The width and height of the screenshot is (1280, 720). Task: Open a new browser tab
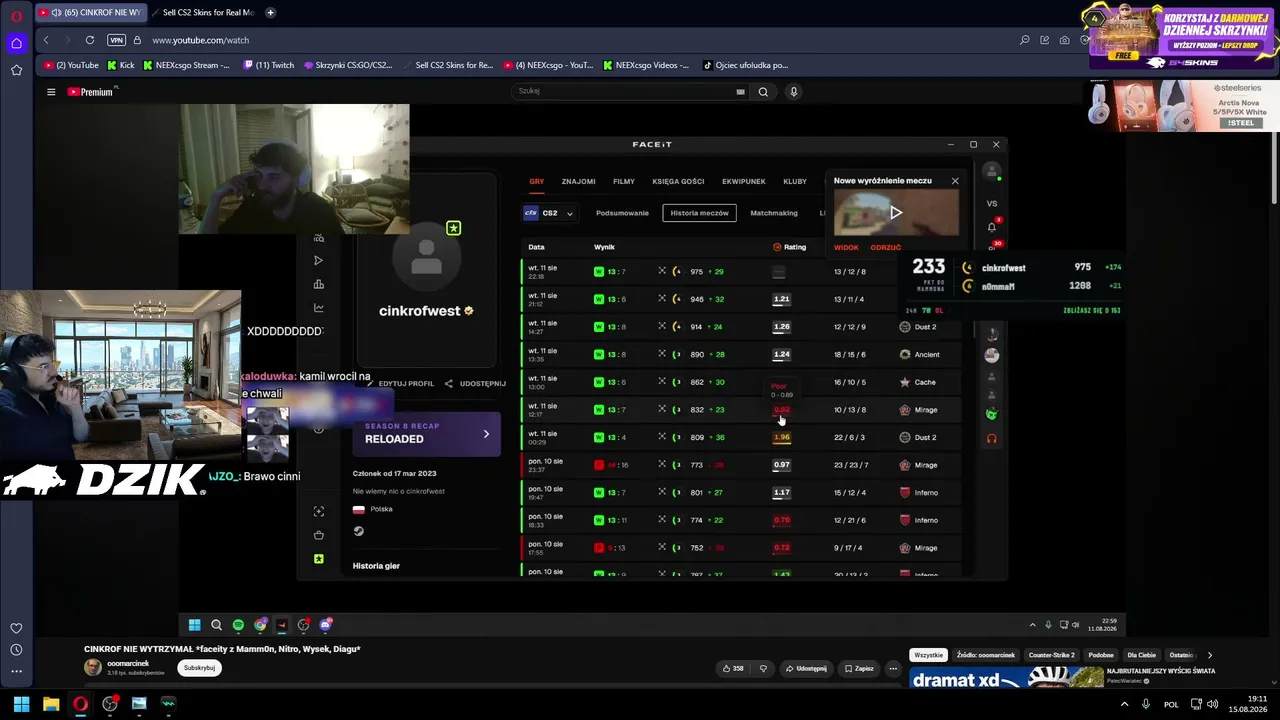270,13
